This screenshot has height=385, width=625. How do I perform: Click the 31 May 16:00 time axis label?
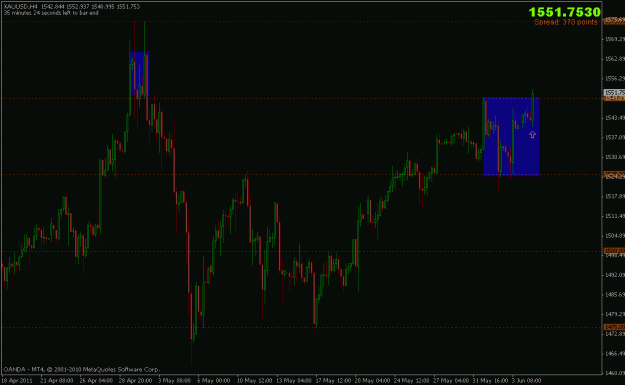(491, 381)
